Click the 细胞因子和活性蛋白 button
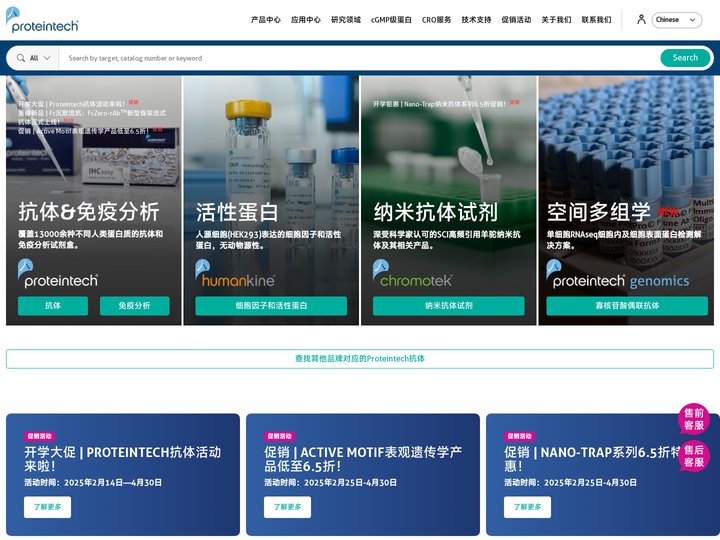This screenshot has height=540, width=720. click(271, 306)
